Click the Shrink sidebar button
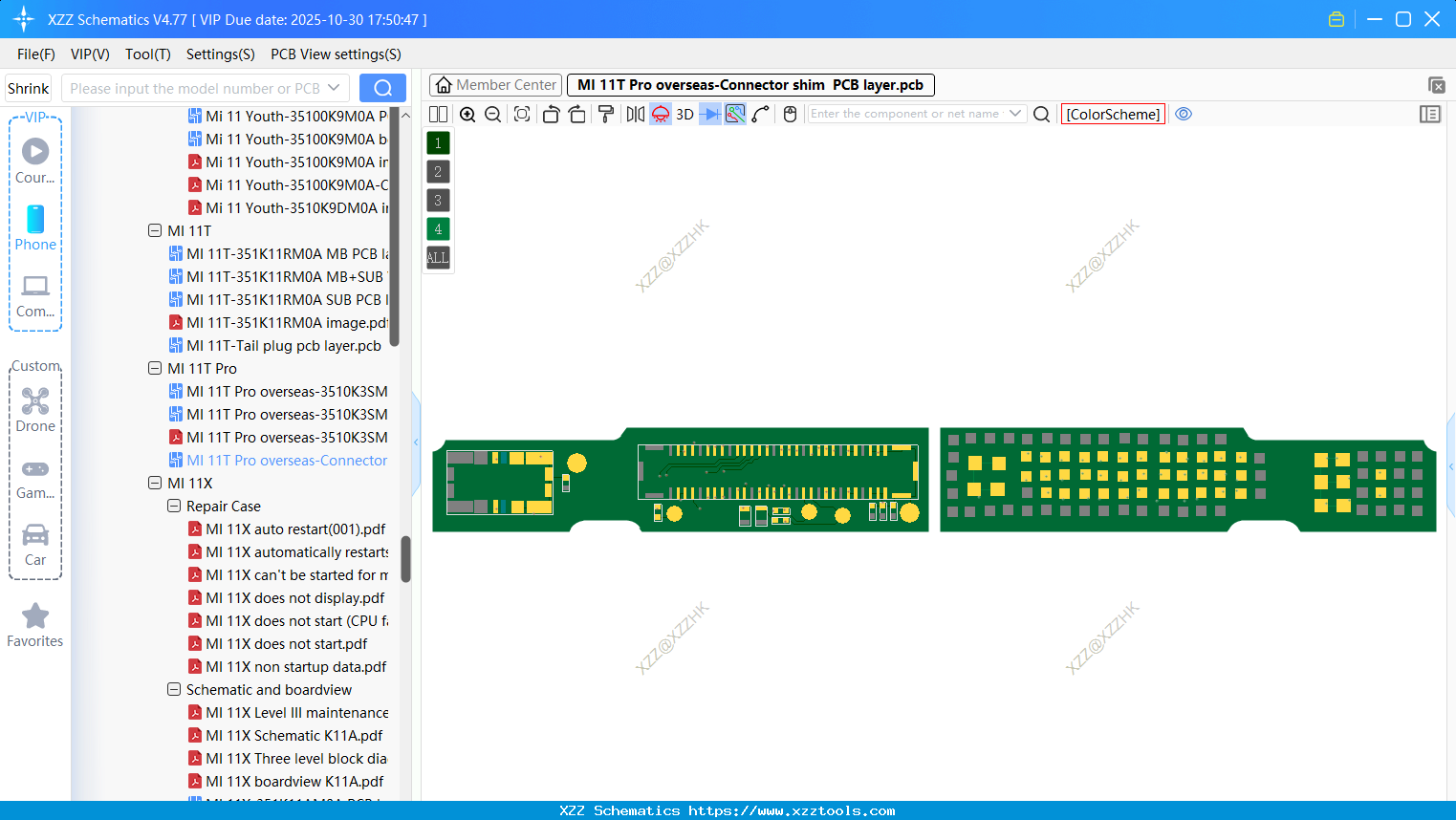The height and width of the screenshot is (820, 1456). click(28, 87)
